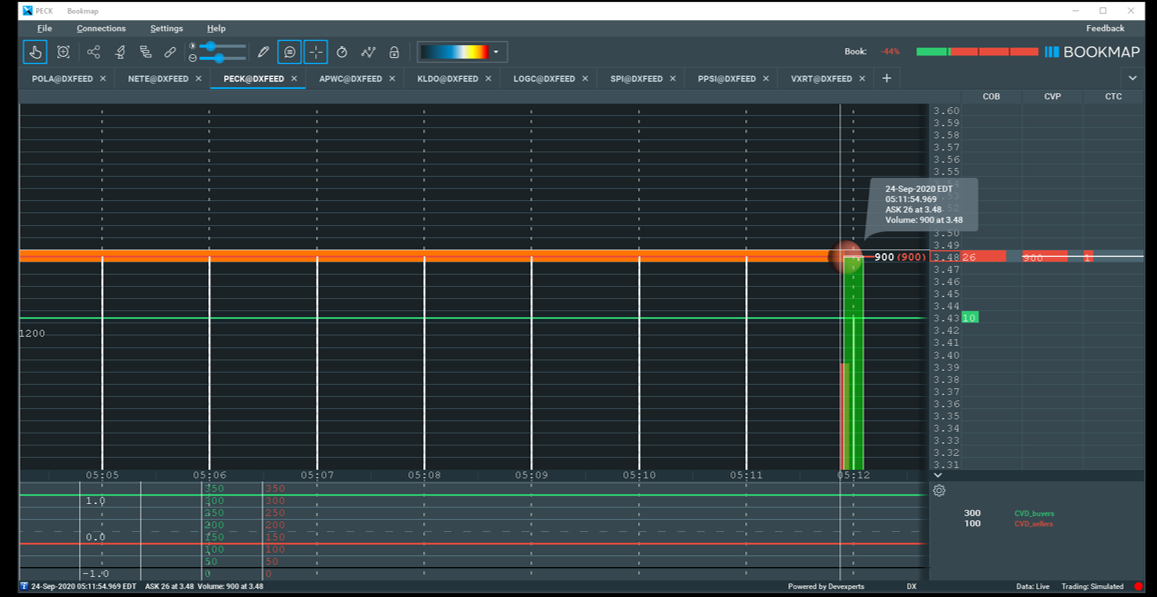1157x597 pixels.
Task: Adjust the upper brightness slider
Action: pos(212,46)
